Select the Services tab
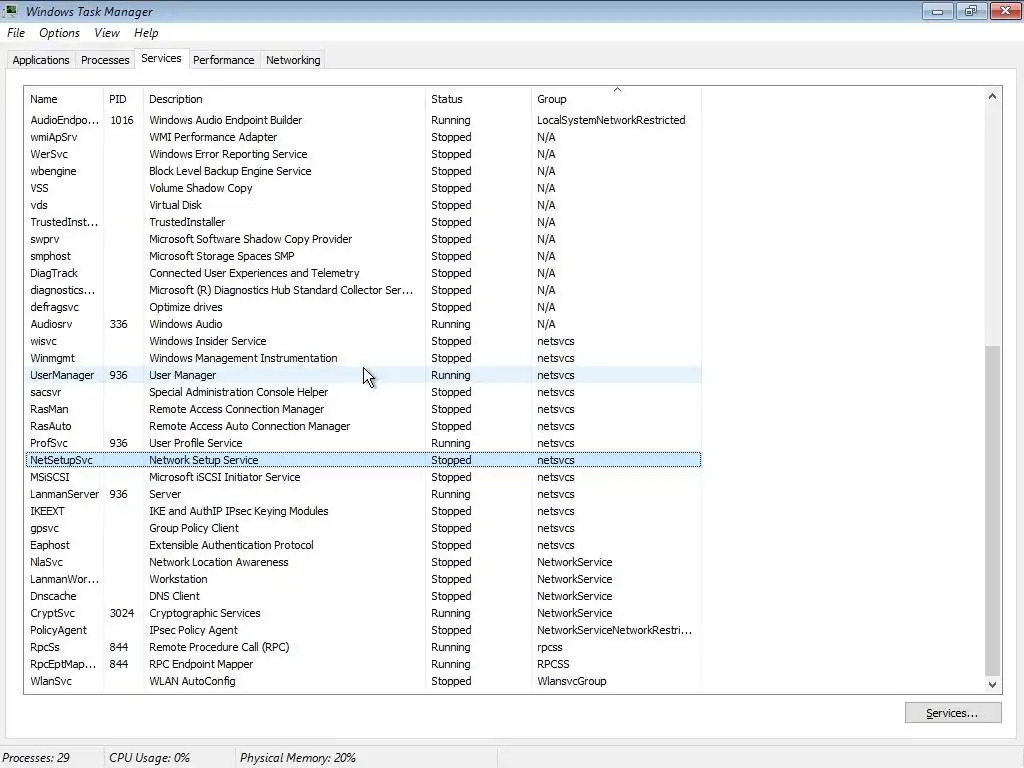 pos(161,58)
